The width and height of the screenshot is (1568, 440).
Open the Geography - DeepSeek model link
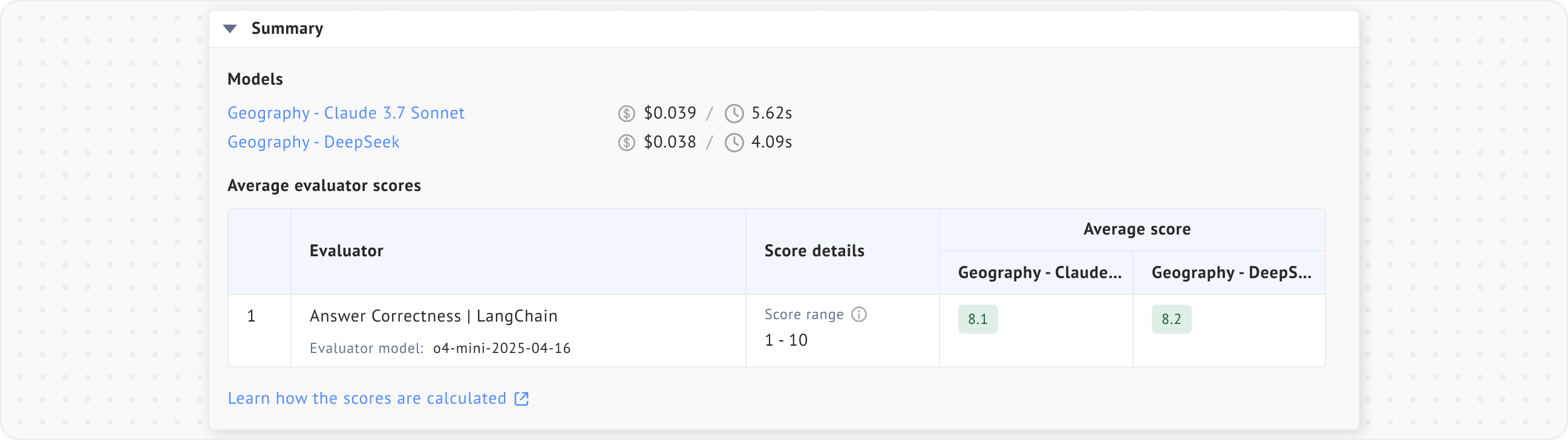point(313,142)
